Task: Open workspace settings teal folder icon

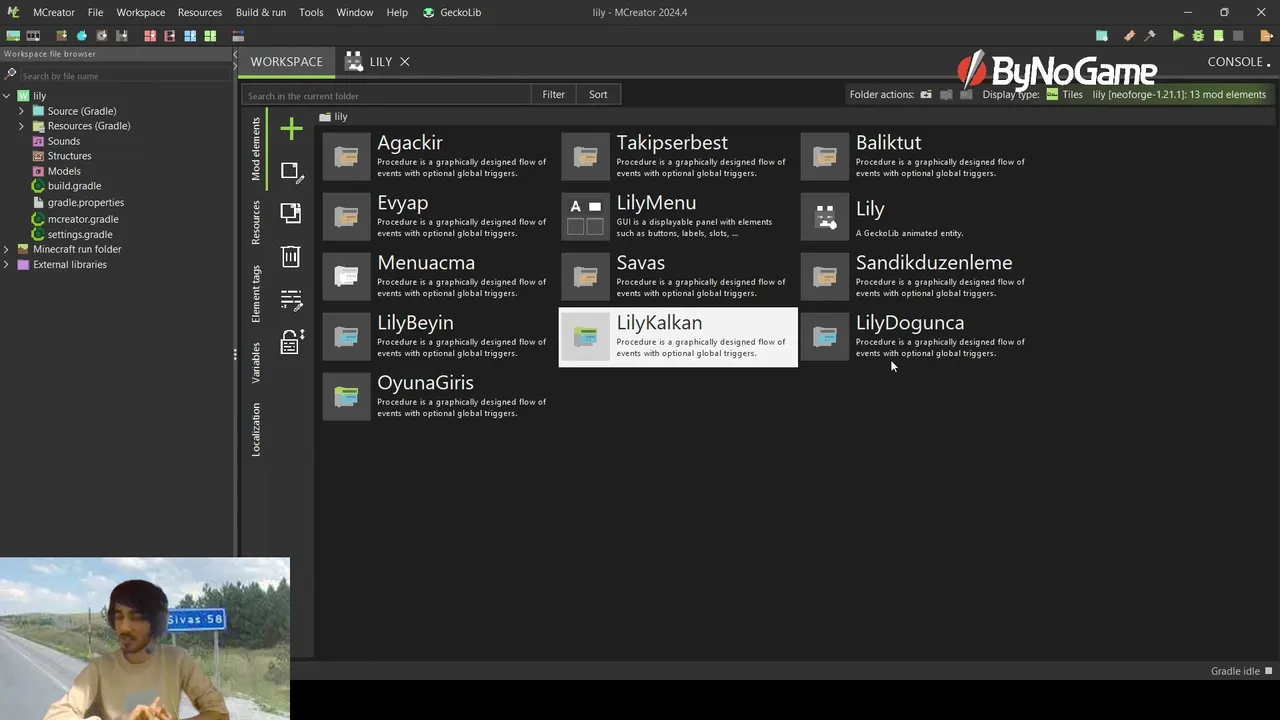Action: [x=1101, y=36]
